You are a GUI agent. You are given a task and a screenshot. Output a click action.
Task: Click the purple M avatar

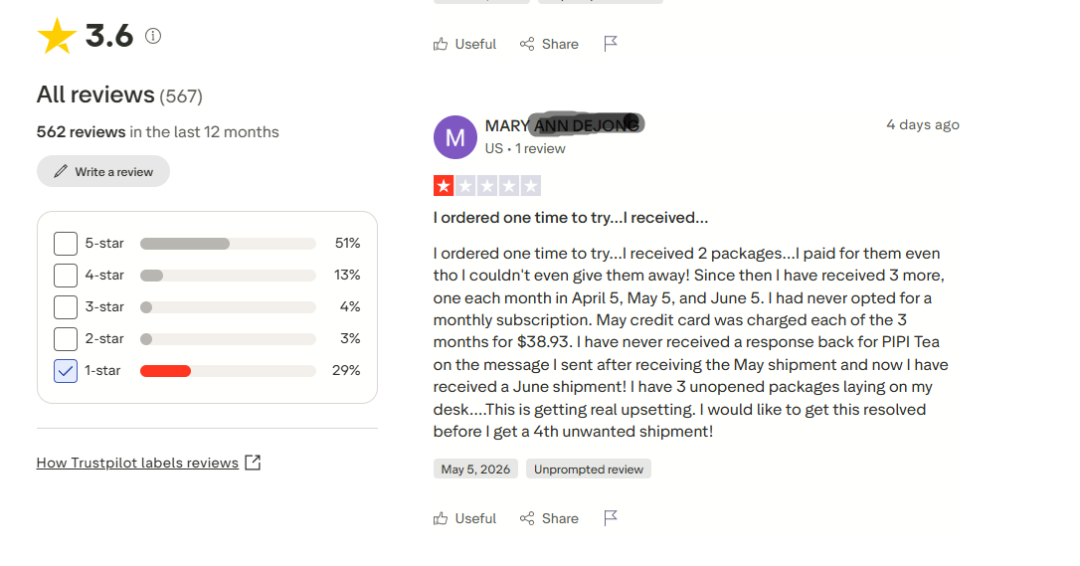(x=455, y=137)
